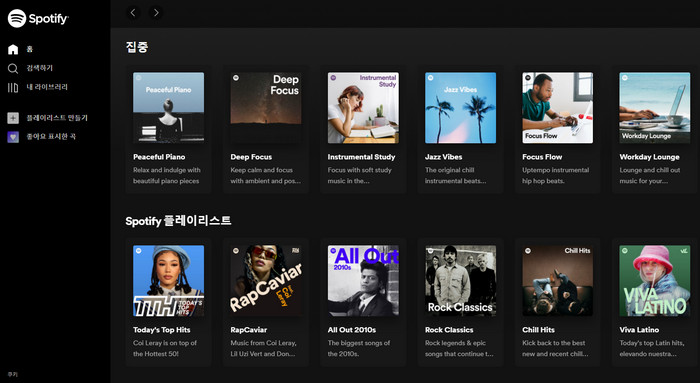Click the Peaceful Piano title text
Screen dimensions: 700x383
click(x=159, y=157)
